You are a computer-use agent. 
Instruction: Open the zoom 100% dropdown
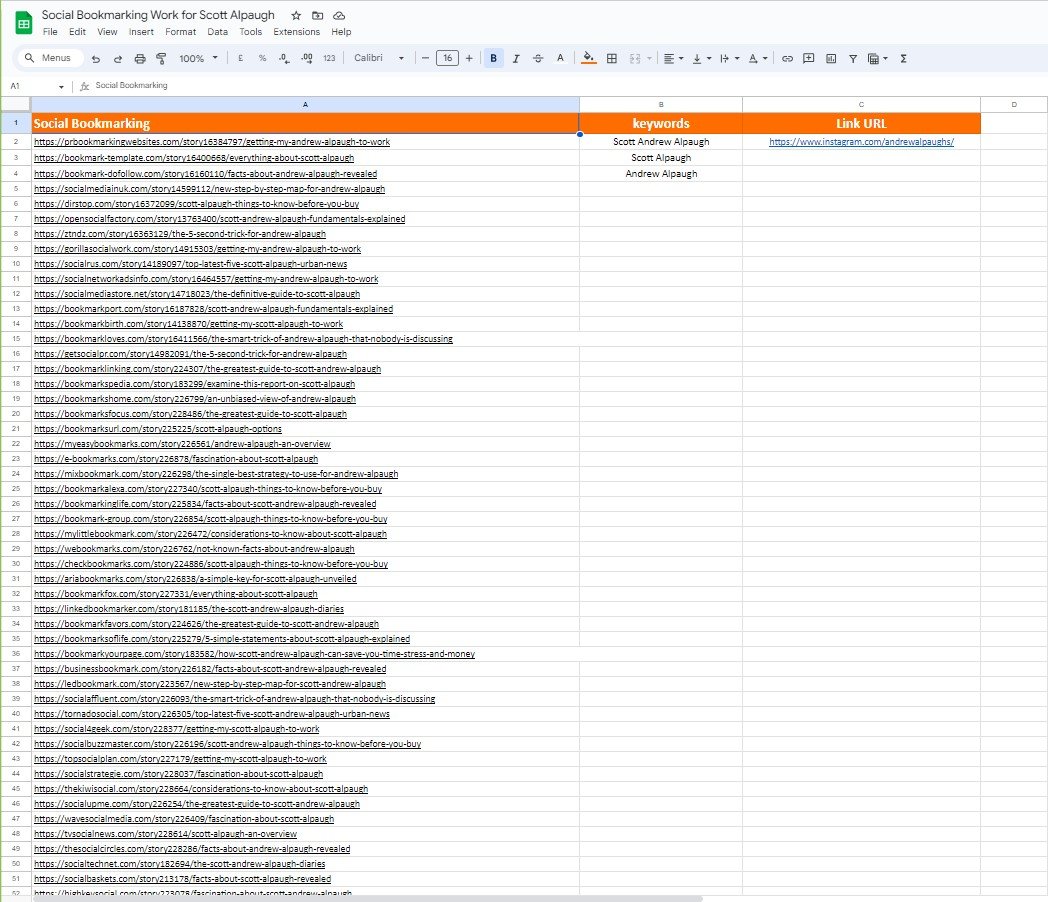click(198, 59)
